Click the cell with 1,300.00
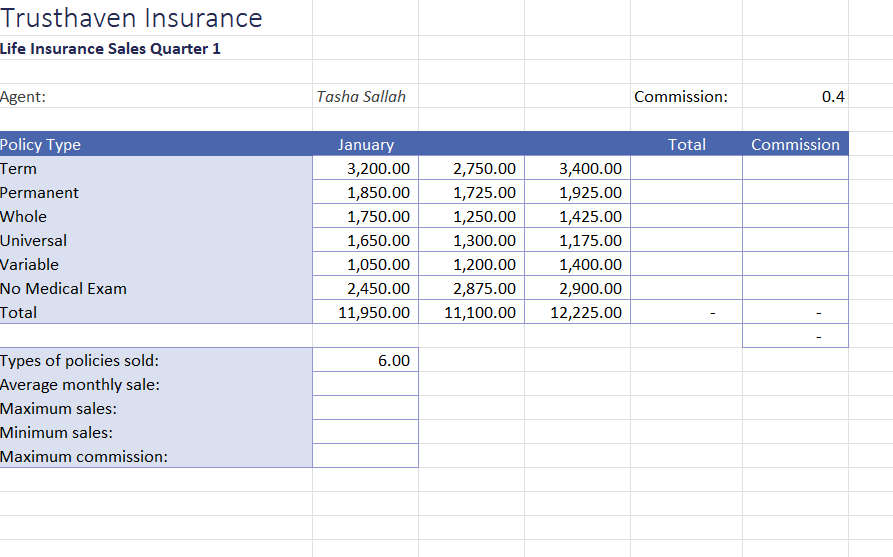The height and width of the screenshot is (557, 893). point(471,240)
